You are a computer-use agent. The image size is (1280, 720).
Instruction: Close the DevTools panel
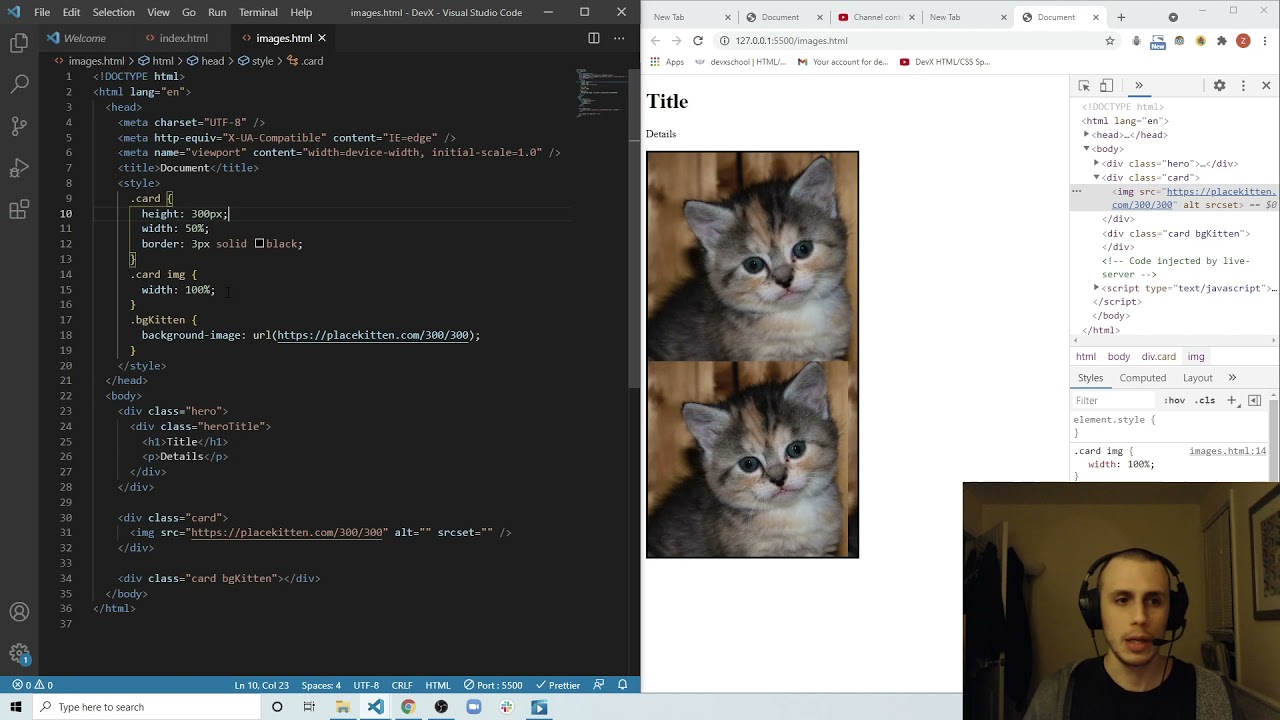click(1266, 86)
